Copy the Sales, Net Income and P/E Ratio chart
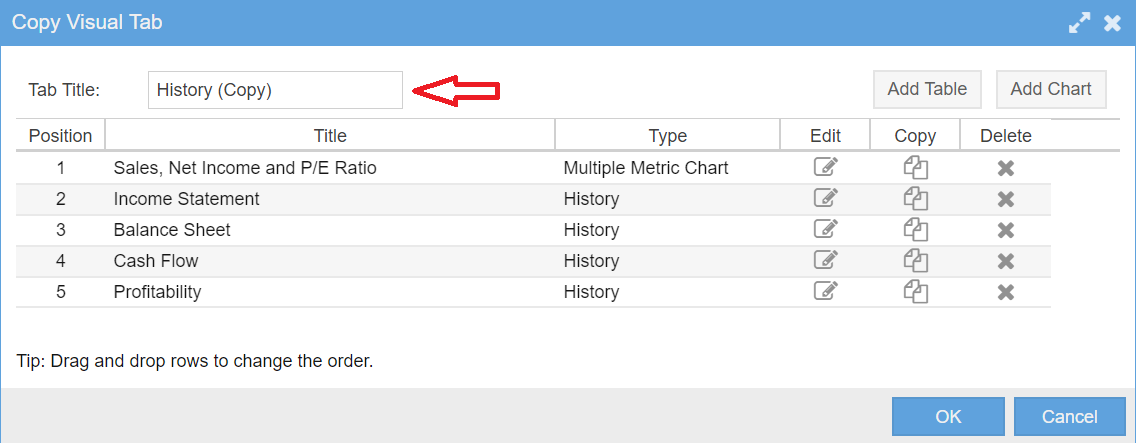 (916, 168)
